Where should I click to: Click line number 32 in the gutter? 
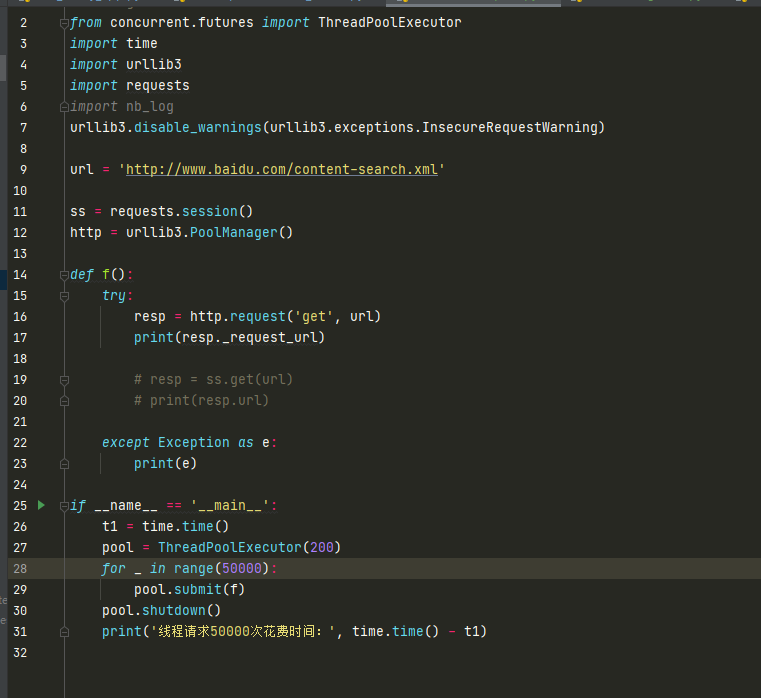pos(20,652)
